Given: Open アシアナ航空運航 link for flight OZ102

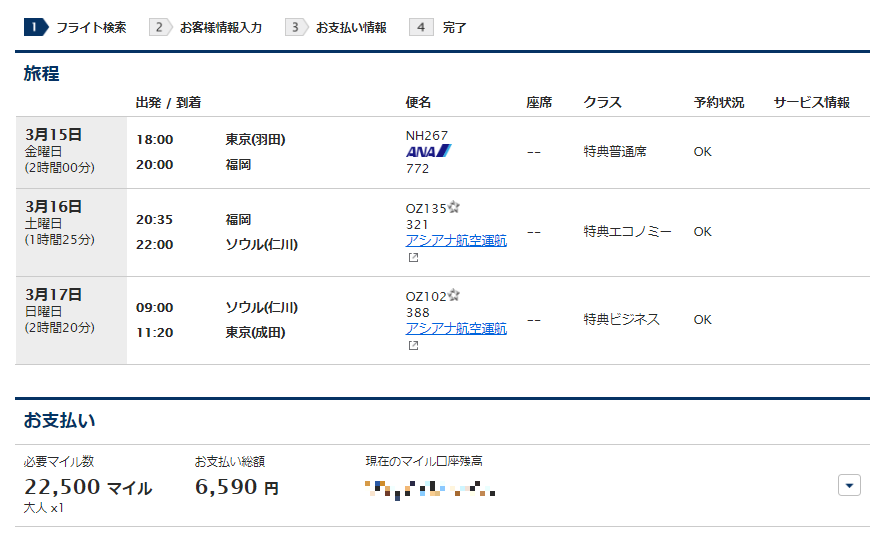Looking at the screenshot, I should [456, 328].
